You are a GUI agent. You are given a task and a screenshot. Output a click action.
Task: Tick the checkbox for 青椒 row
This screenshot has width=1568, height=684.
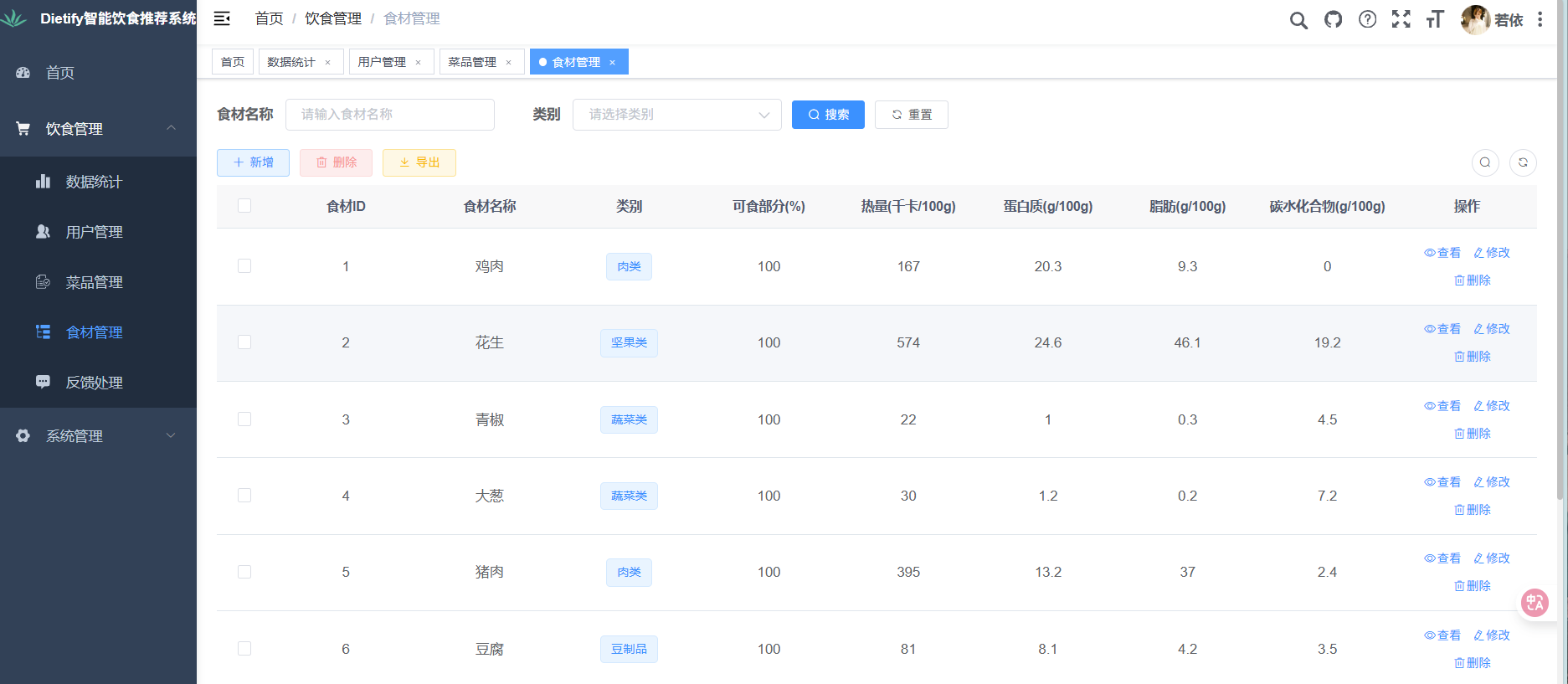[x=244, y=419]
